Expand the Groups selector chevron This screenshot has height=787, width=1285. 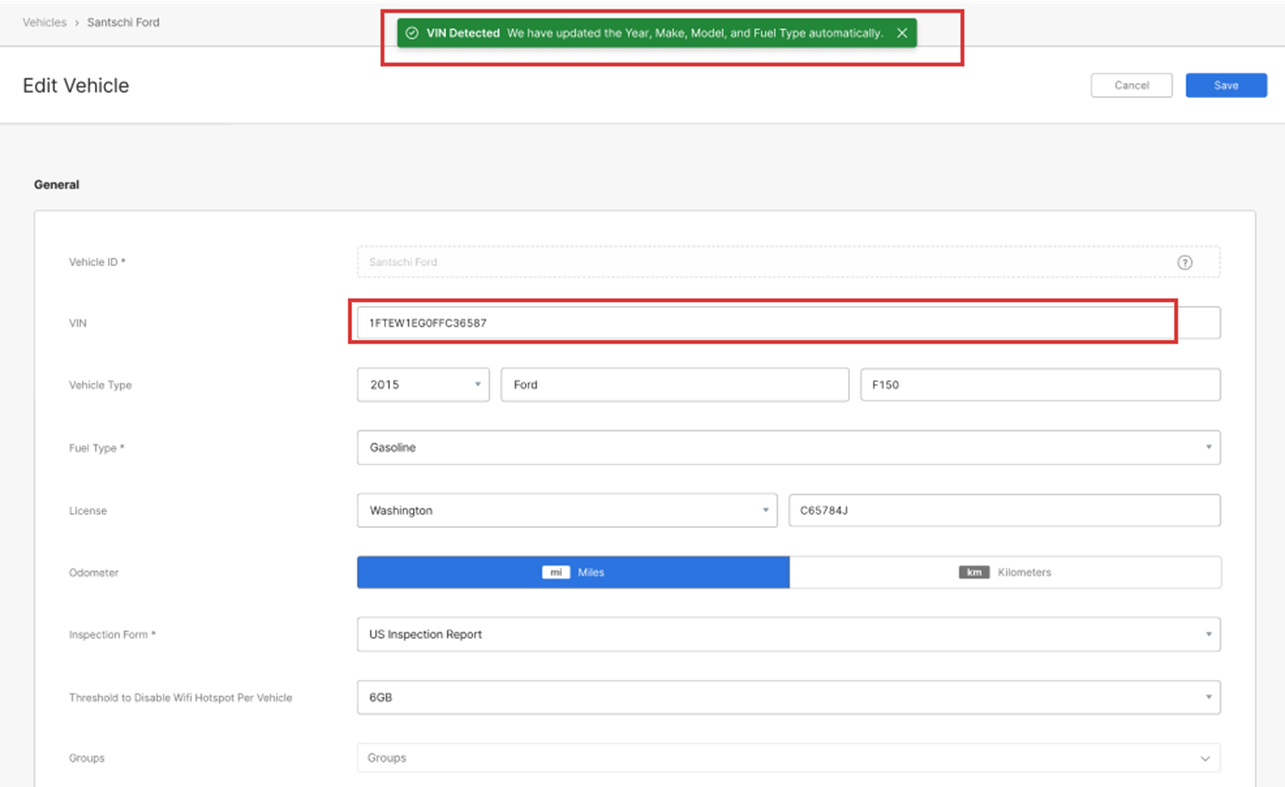(x=1205, y=758)
